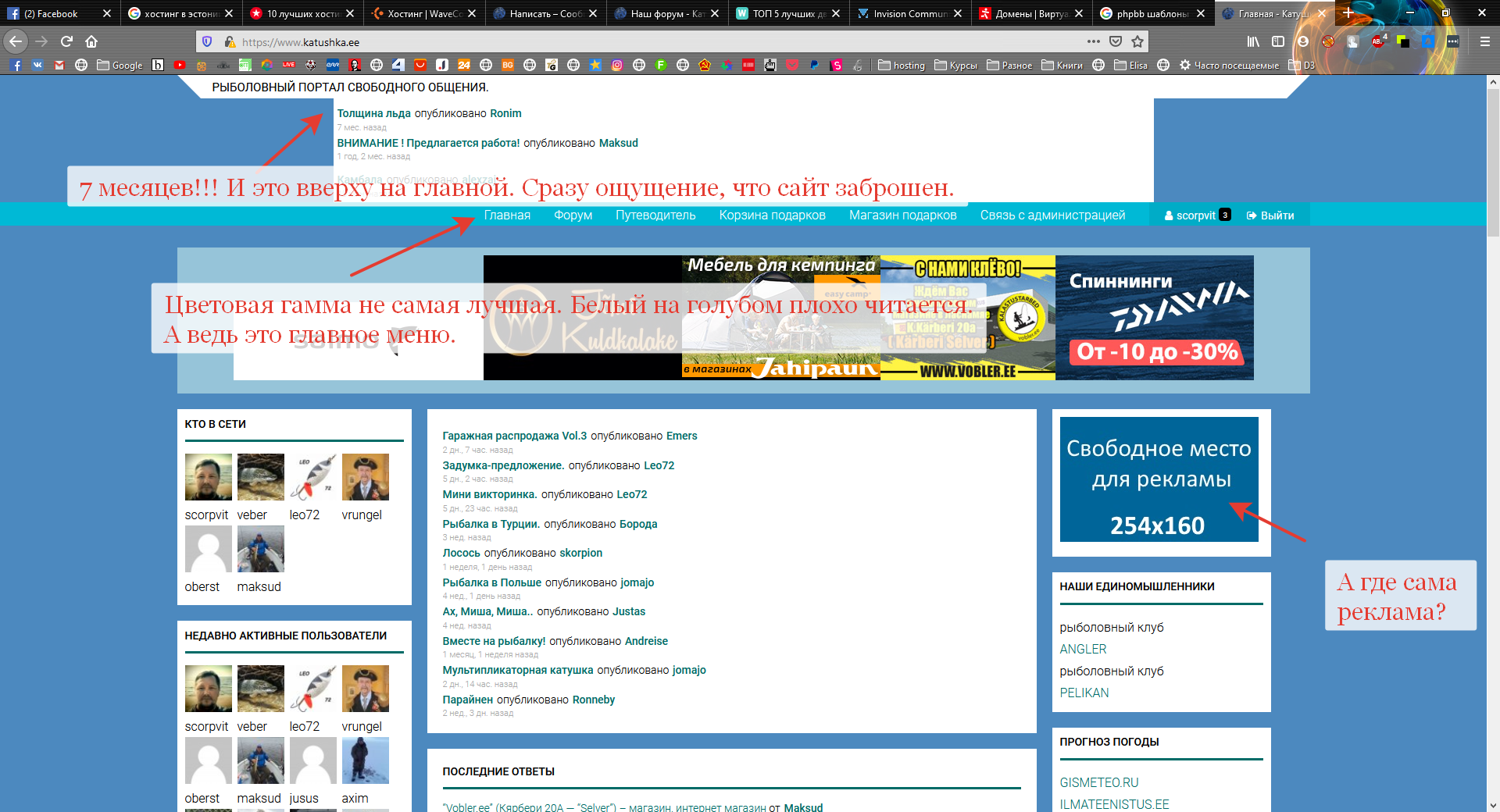Open Форум in site menu
This screenshot has width=1500, height=812.
point(573,215)
